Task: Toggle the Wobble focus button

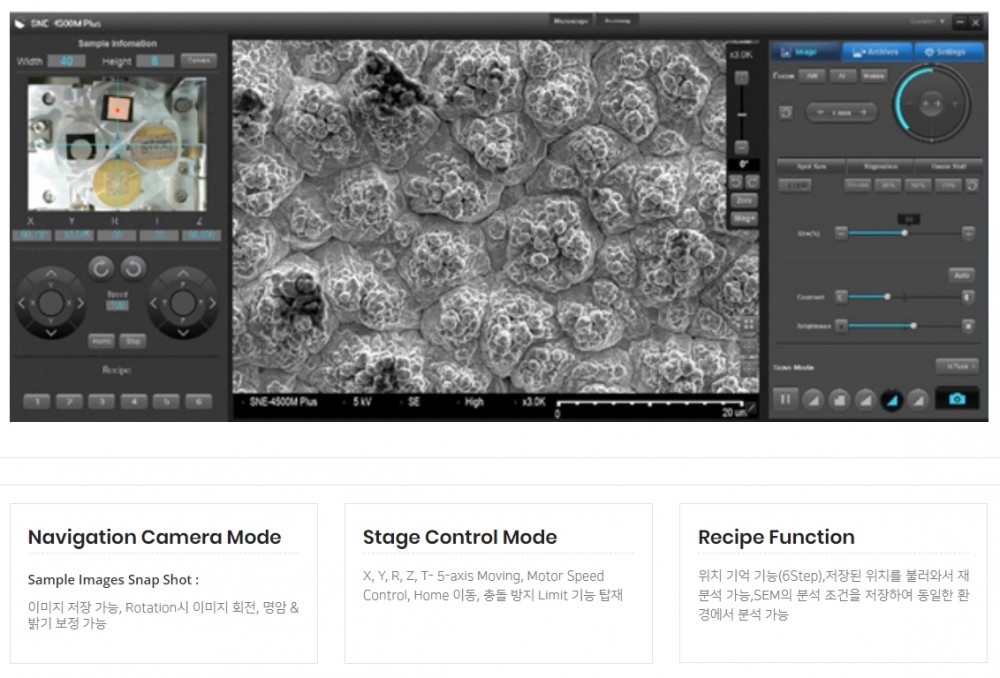Action: 873,76
